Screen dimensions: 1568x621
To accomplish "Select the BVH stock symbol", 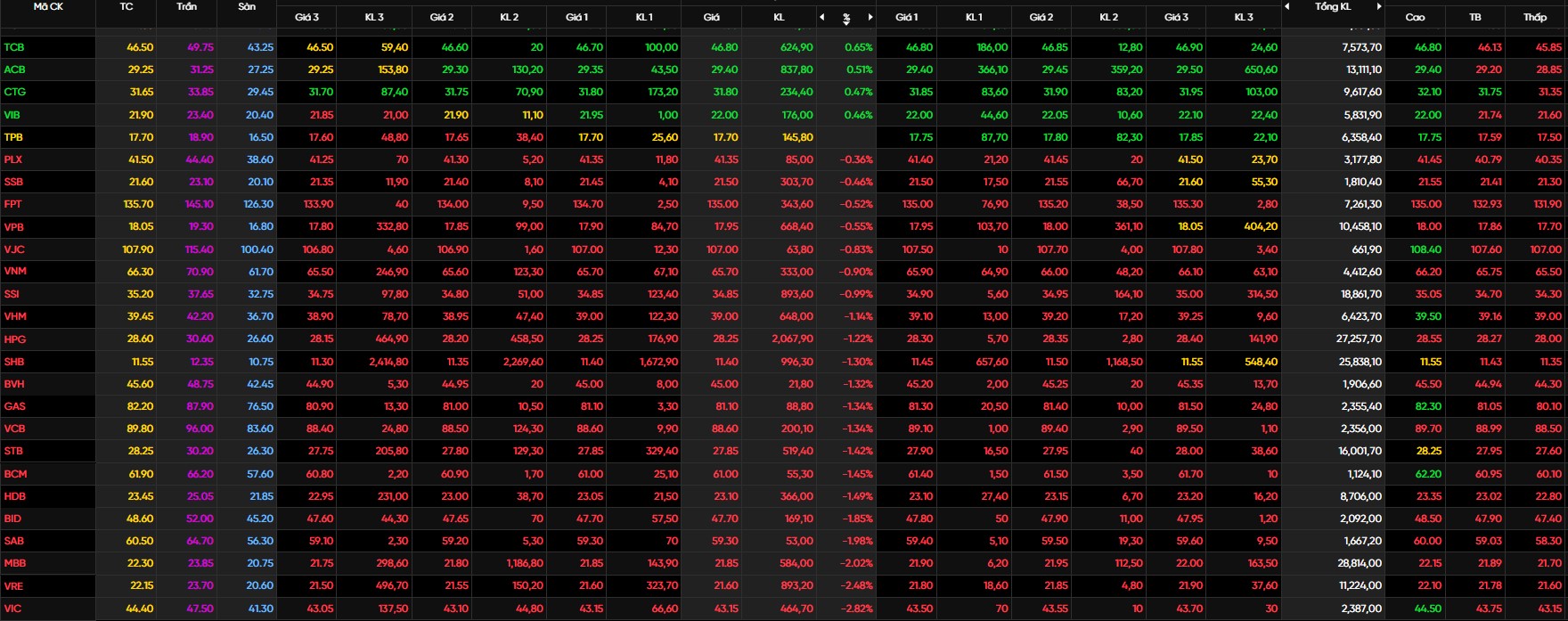I will coord(13,384).
